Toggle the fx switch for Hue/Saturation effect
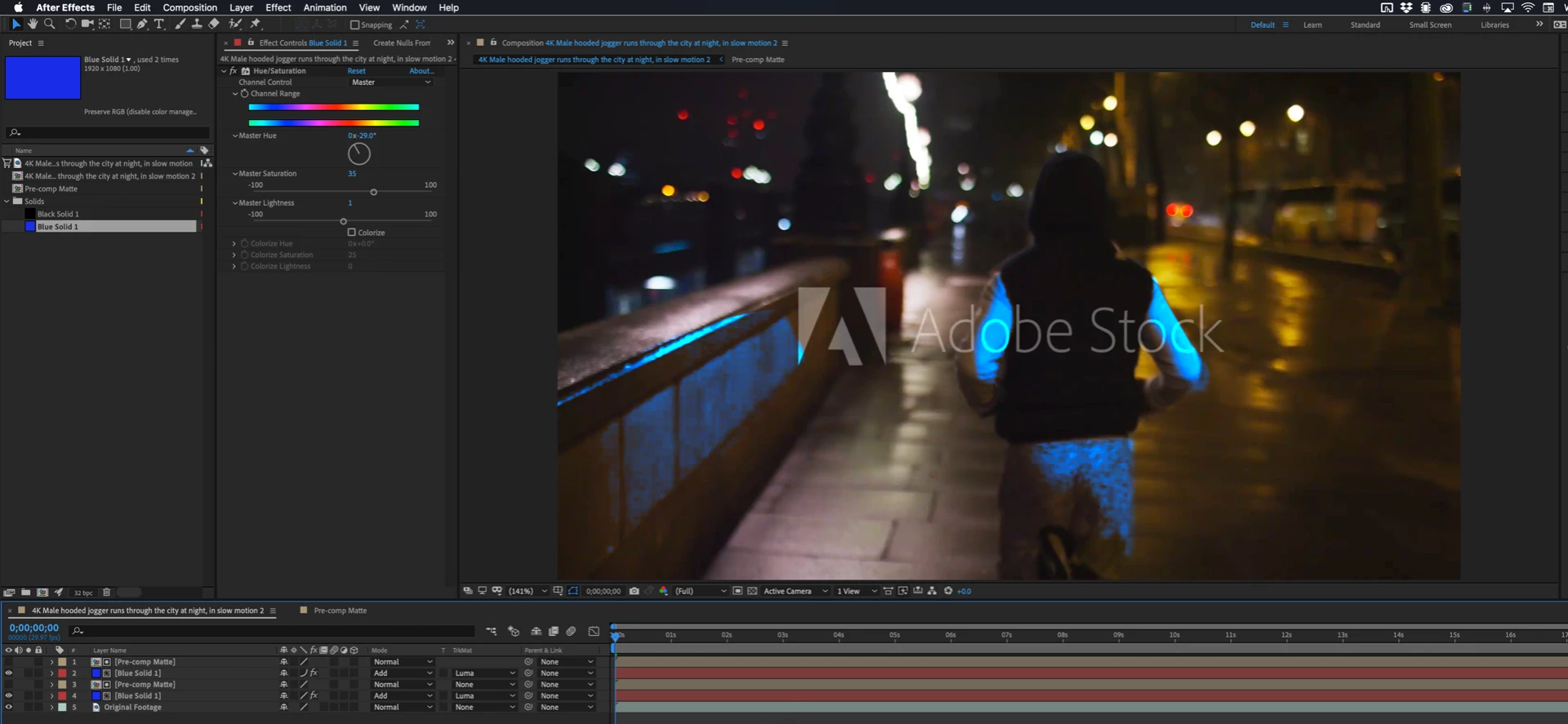 click(234, 71)
